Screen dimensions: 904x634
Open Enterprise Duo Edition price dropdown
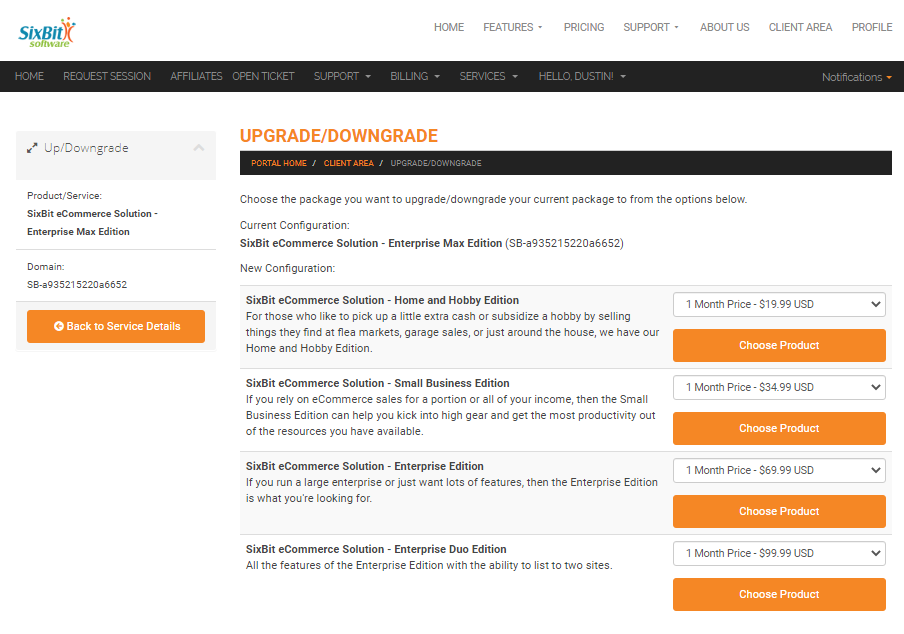coord(779,553)
